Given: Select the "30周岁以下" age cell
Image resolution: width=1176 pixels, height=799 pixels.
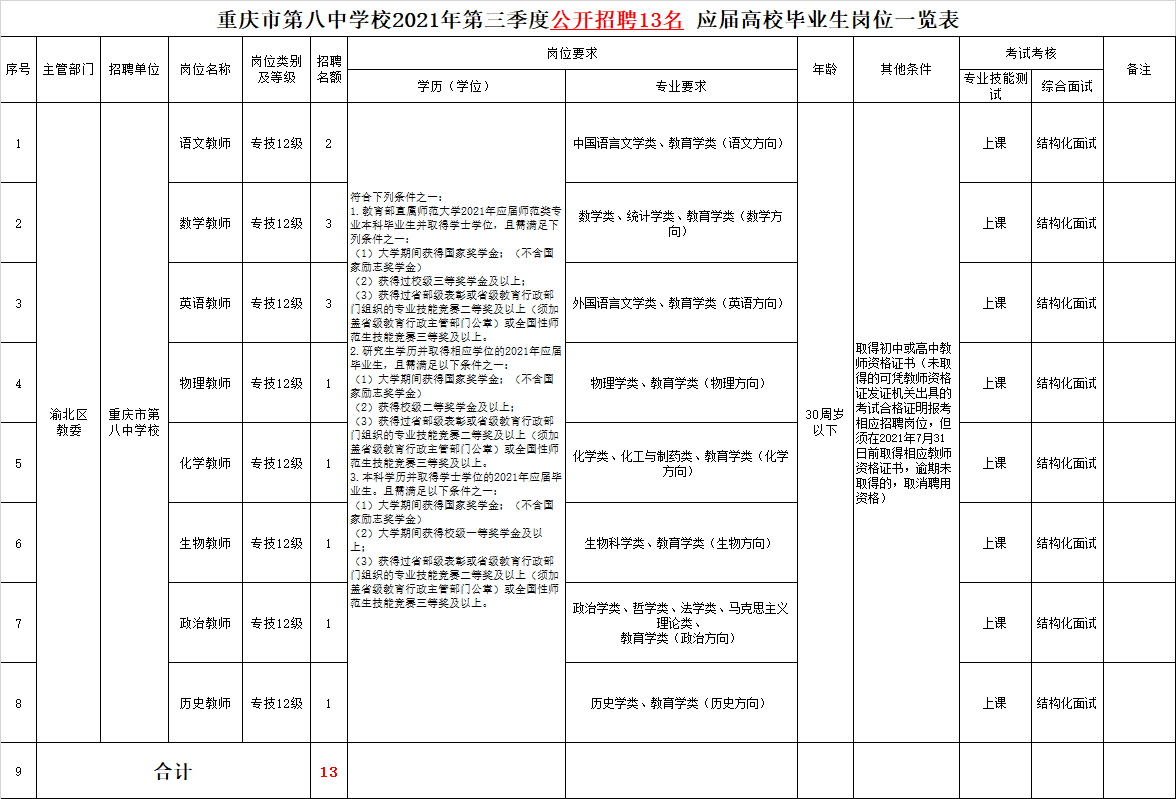Looking at the screenshot, I should coord(825,422).
